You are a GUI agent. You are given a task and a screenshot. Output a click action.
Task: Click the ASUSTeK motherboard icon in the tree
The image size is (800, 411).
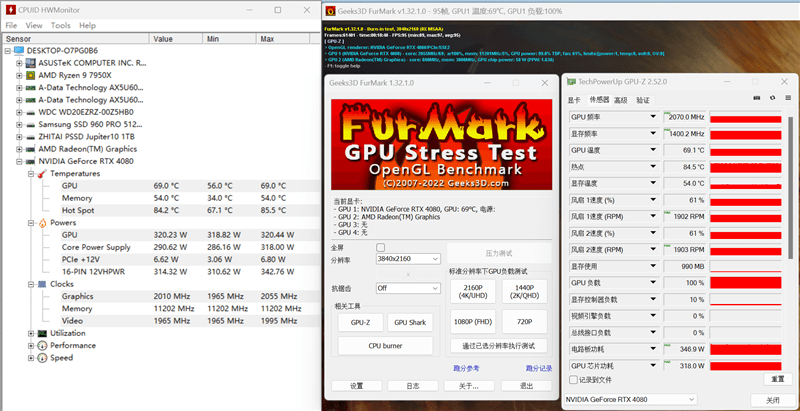[31, 63]
